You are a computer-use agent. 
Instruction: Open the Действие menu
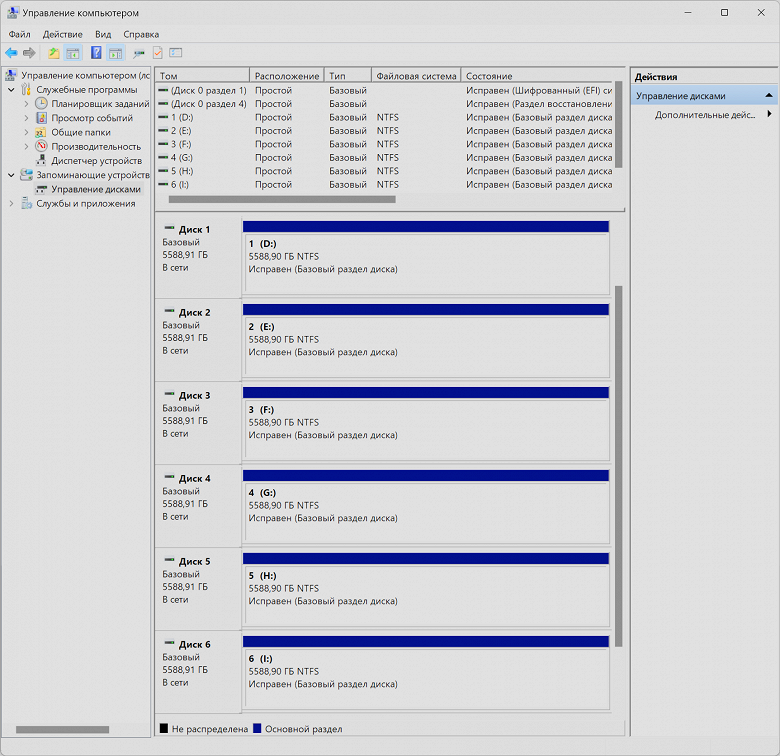(62, 34)
